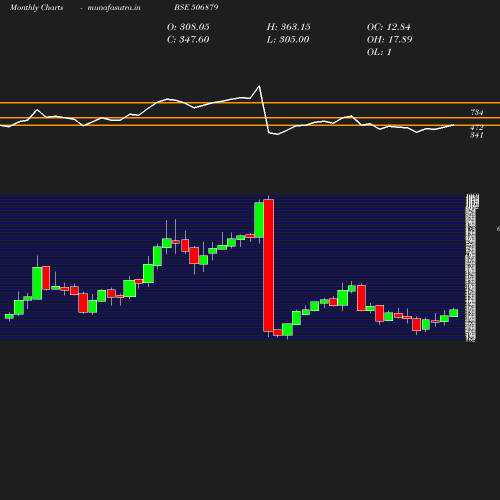Click the 341 level label
Viewport: 500px width, 500px height.
coord(477,135)
